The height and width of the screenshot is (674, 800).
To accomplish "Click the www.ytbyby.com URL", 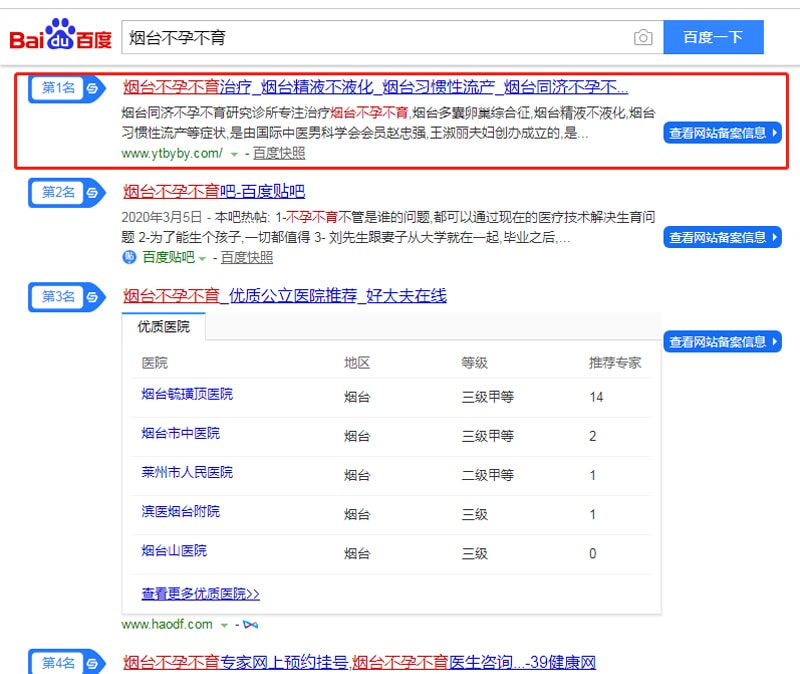I will 172,153.
